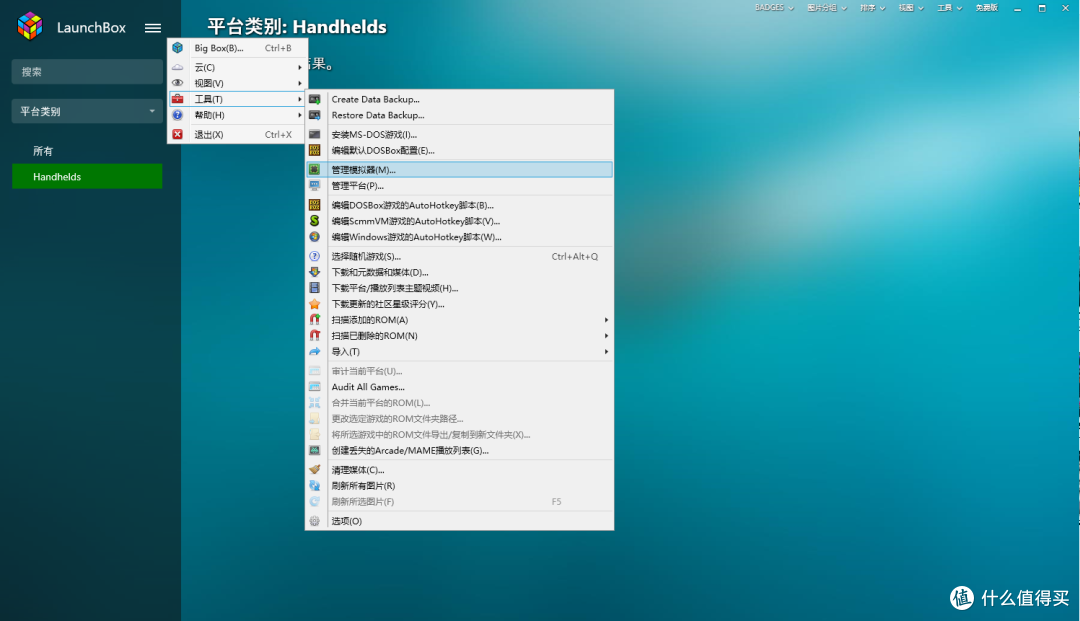The width and height of the screenshot is (1080, 621).
Task: Click the Windows games AutoHotkey icon
Action: pyautogui.click(x=315, y=237)
